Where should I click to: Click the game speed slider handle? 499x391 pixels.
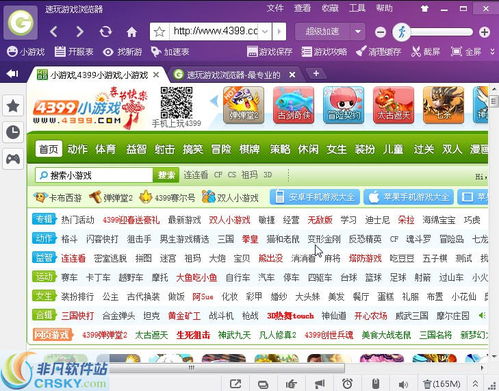[401, 32]
